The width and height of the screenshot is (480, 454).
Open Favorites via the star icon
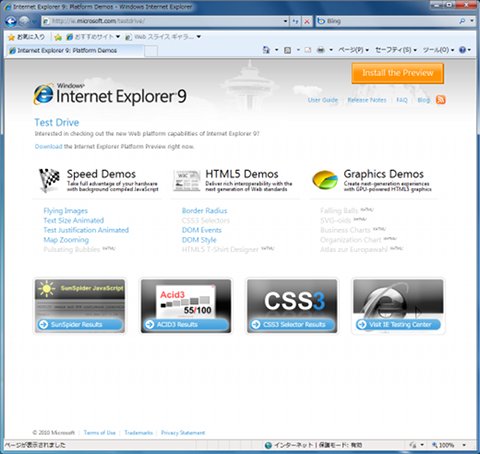(12, 37)
